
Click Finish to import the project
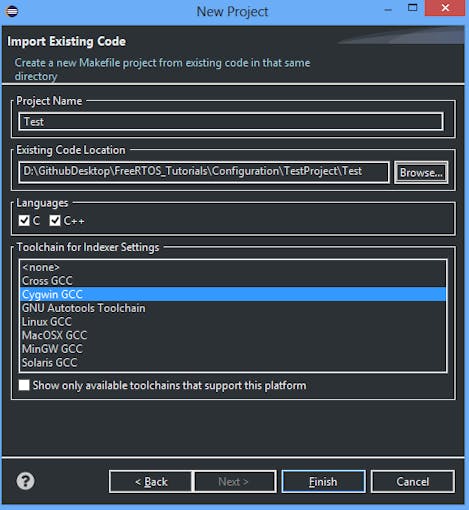click(323, 482)
